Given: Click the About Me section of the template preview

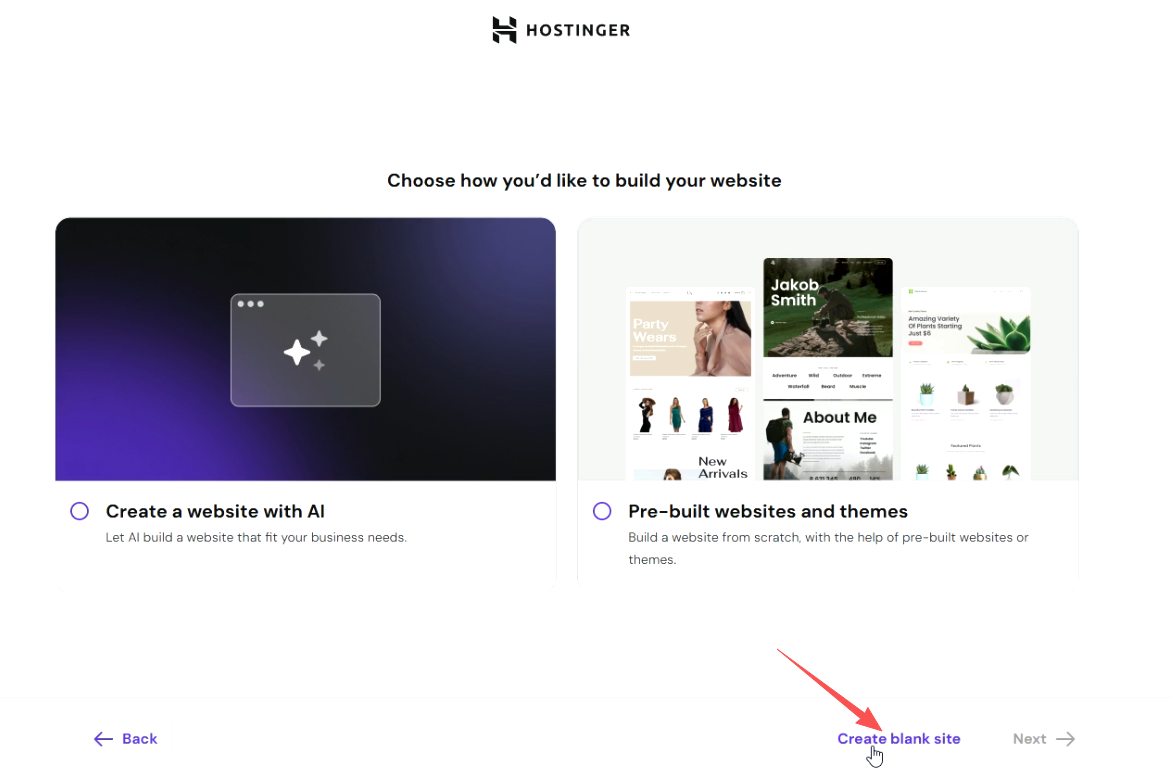Looking at the screenshot, I should (827, 440).
